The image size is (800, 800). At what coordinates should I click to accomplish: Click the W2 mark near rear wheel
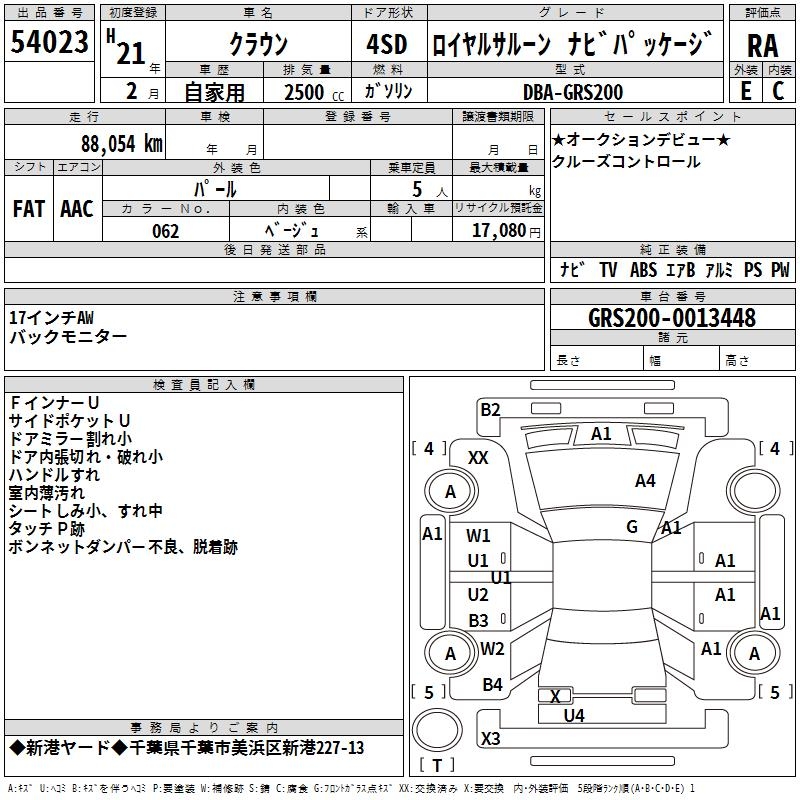coord(492,649)
